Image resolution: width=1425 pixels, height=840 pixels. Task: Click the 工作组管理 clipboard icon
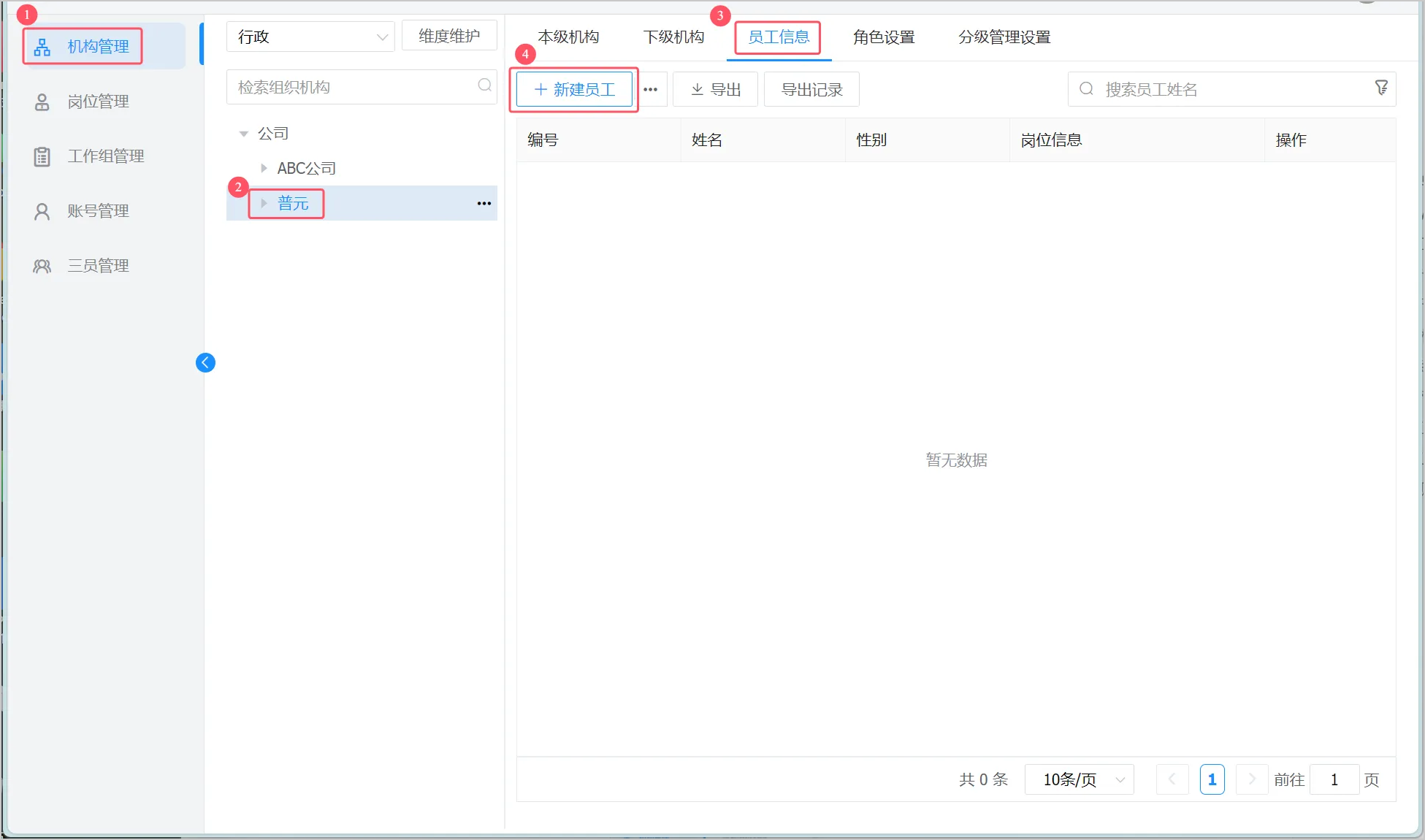click(42, 156)
